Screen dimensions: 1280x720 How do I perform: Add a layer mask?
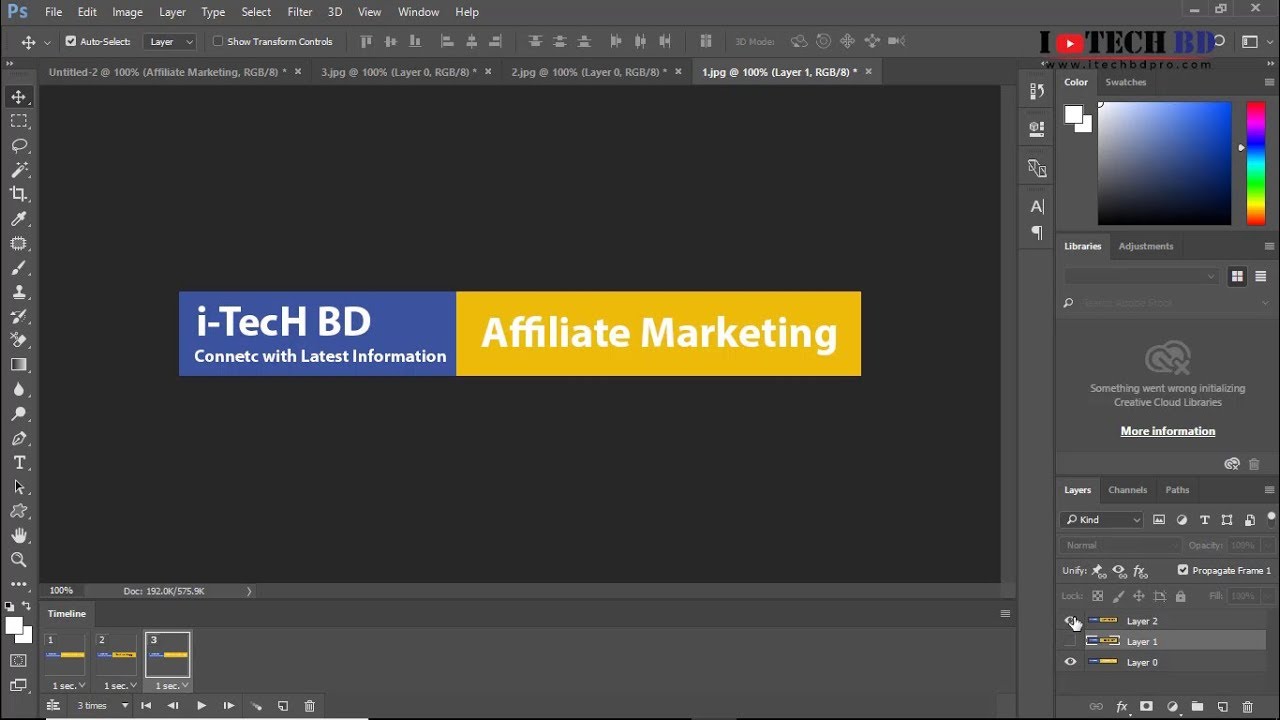[x=1146, y=706]
